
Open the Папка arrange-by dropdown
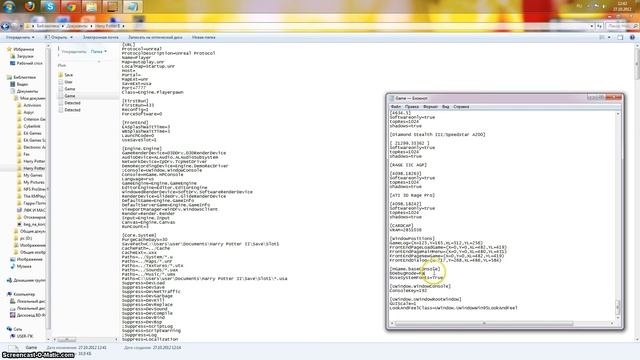[98, 51]
